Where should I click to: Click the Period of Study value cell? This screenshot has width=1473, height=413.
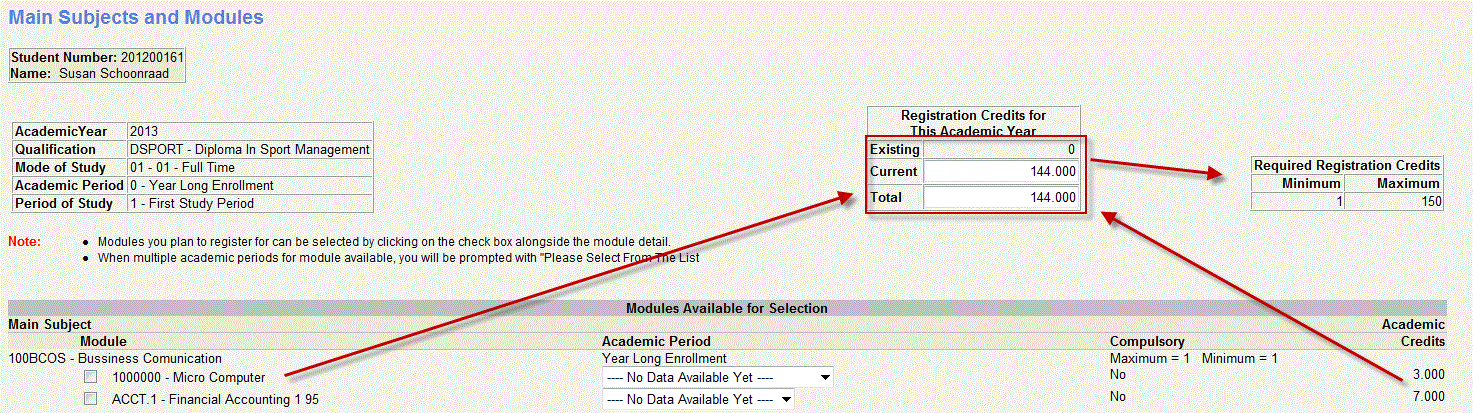[x=250, y=204]
